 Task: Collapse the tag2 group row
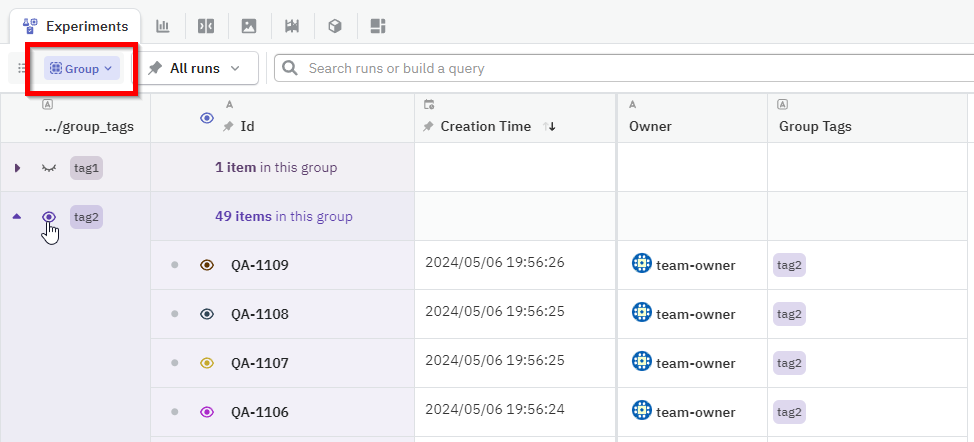(17, 217)
